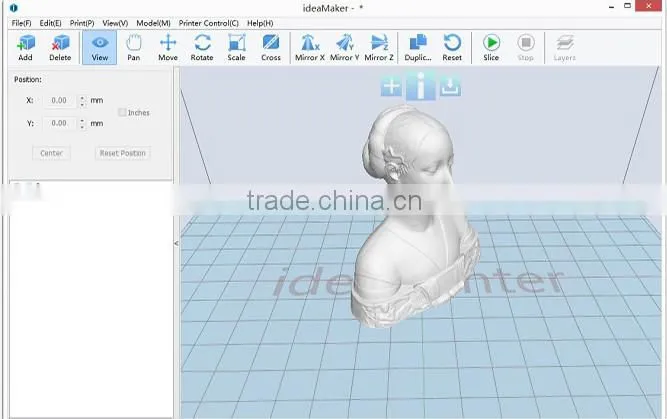Reset the model transformation
The image size is (667, 419).
(452, 47)
